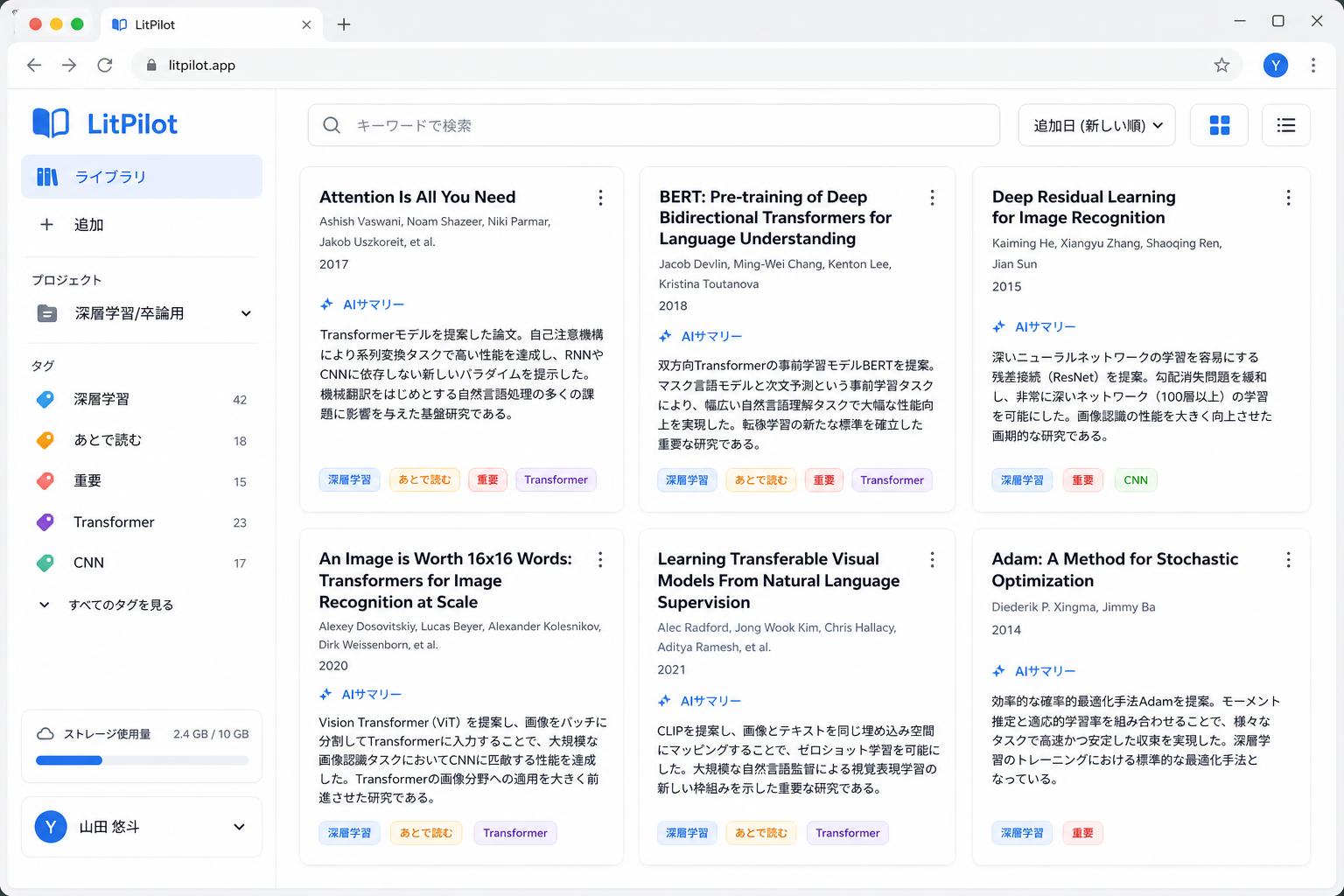Bookmark this page with the star icon
Viewport: 1344px width, 896px height.
pos(1221,65)
